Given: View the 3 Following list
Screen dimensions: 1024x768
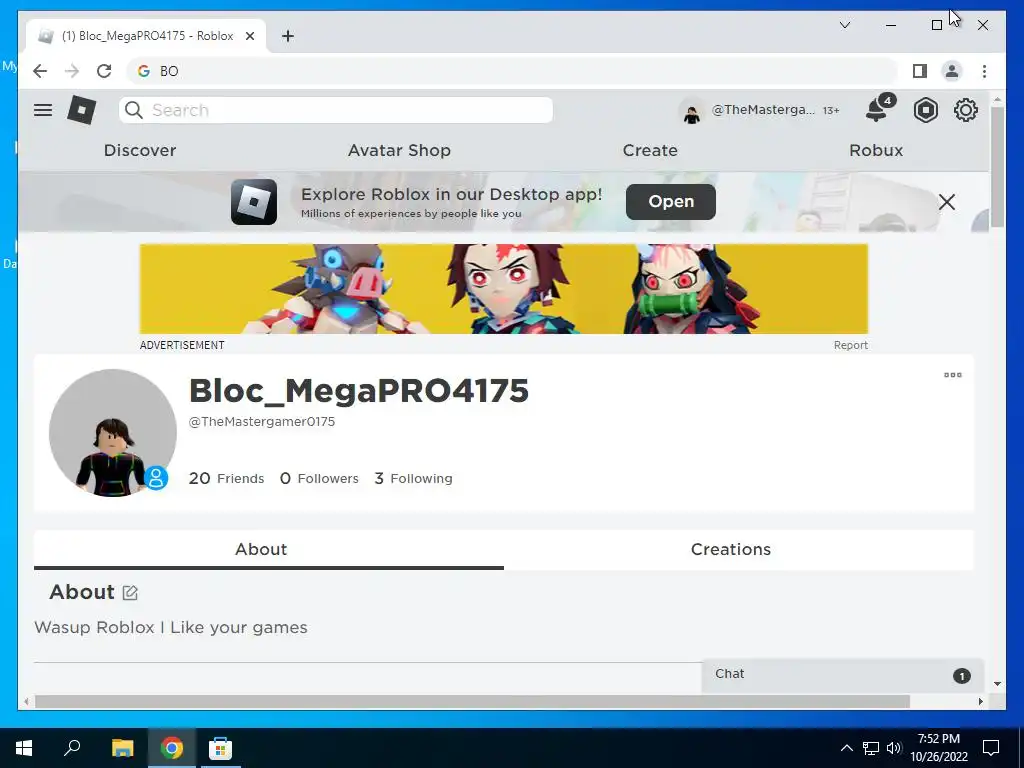Looking at the screenshot, I should (x=413, y=478).
